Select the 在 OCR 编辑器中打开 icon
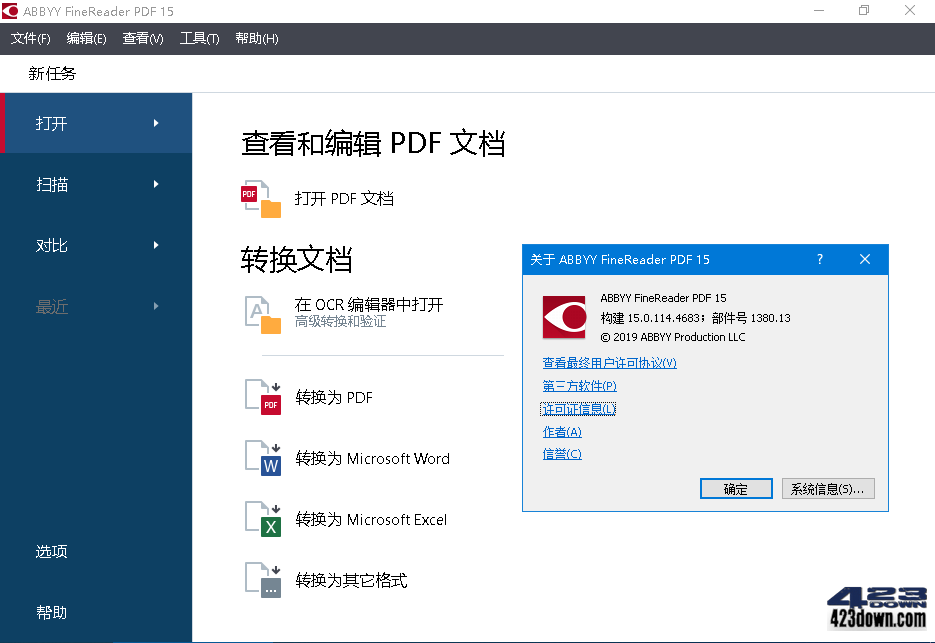The height and width of the screenshot is (643, 935). 261,313
